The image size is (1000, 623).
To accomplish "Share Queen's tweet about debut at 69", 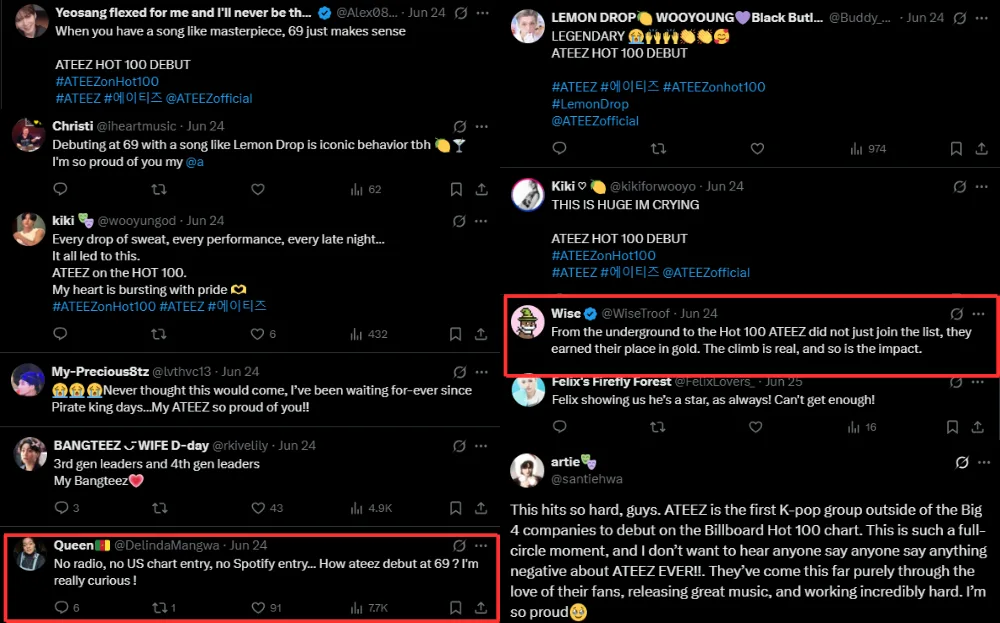I will coord(481,607).
